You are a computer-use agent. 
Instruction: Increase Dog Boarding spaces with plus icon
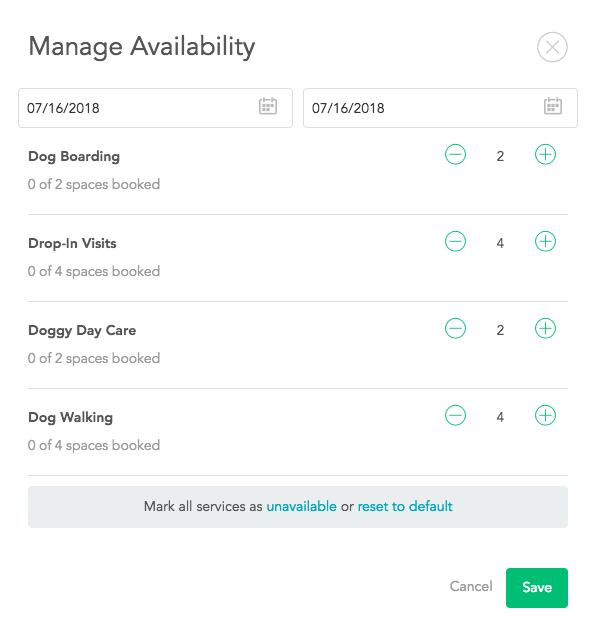[545, 154]
